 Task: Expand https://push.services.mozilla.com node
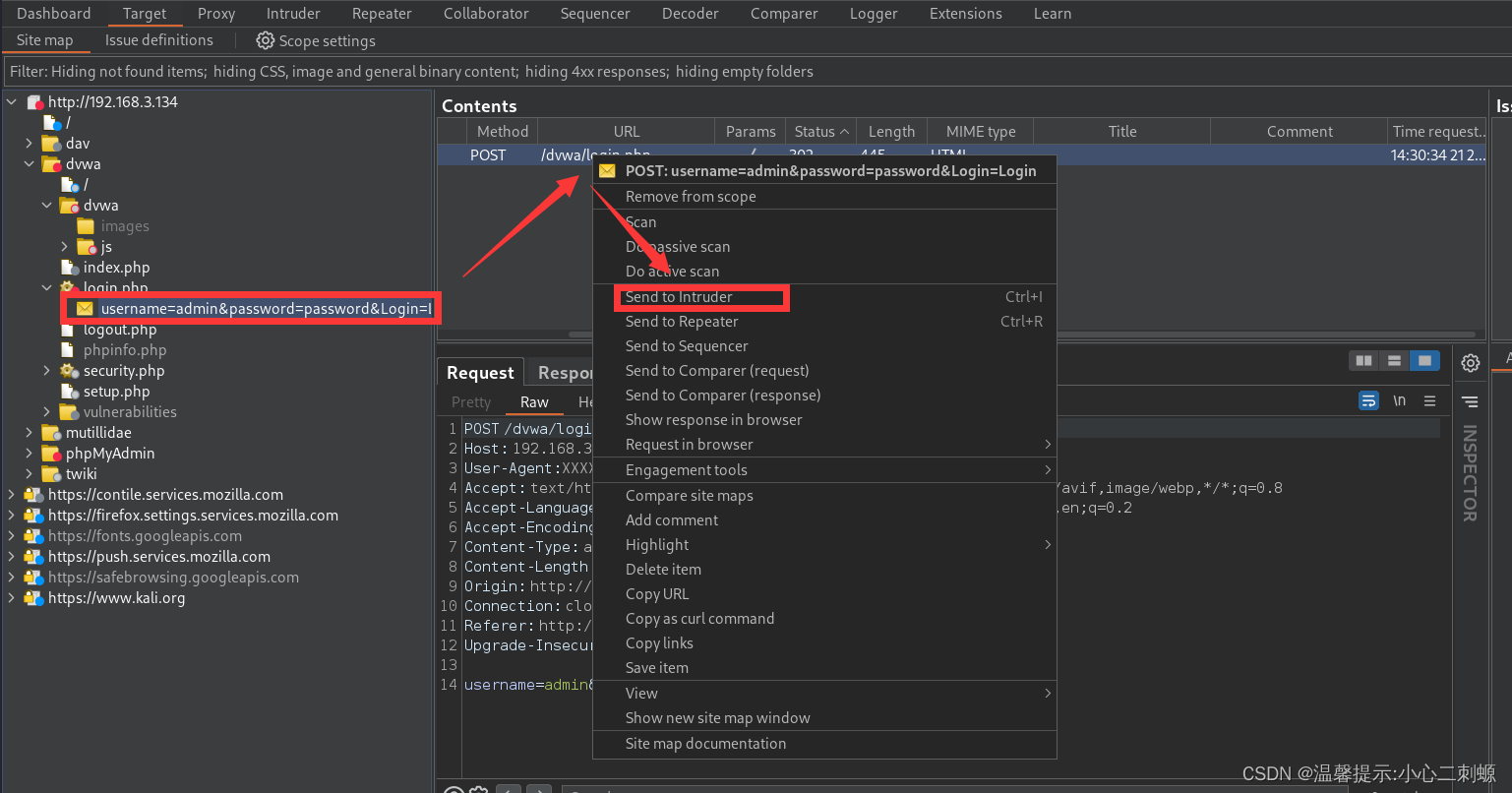click(x=12, y=557)
